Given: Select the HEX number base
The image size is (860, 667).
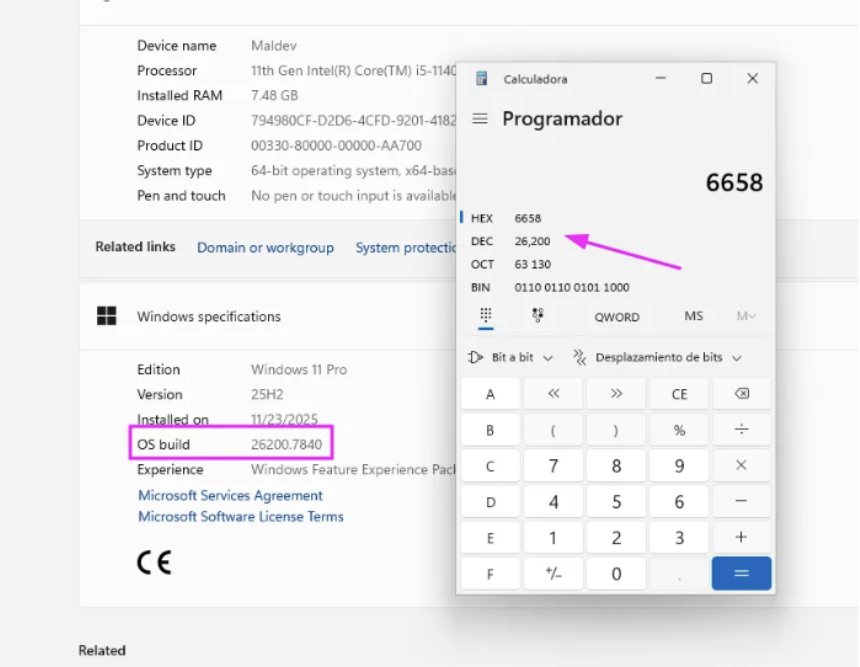Looking at the screenshot, I should (x=482, y=218).
